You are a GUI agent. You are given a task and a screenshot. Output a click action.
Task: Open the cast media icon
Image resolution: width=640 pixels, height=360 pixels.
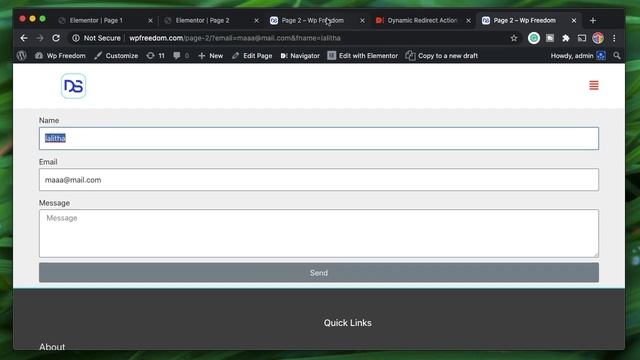(582, 38)
